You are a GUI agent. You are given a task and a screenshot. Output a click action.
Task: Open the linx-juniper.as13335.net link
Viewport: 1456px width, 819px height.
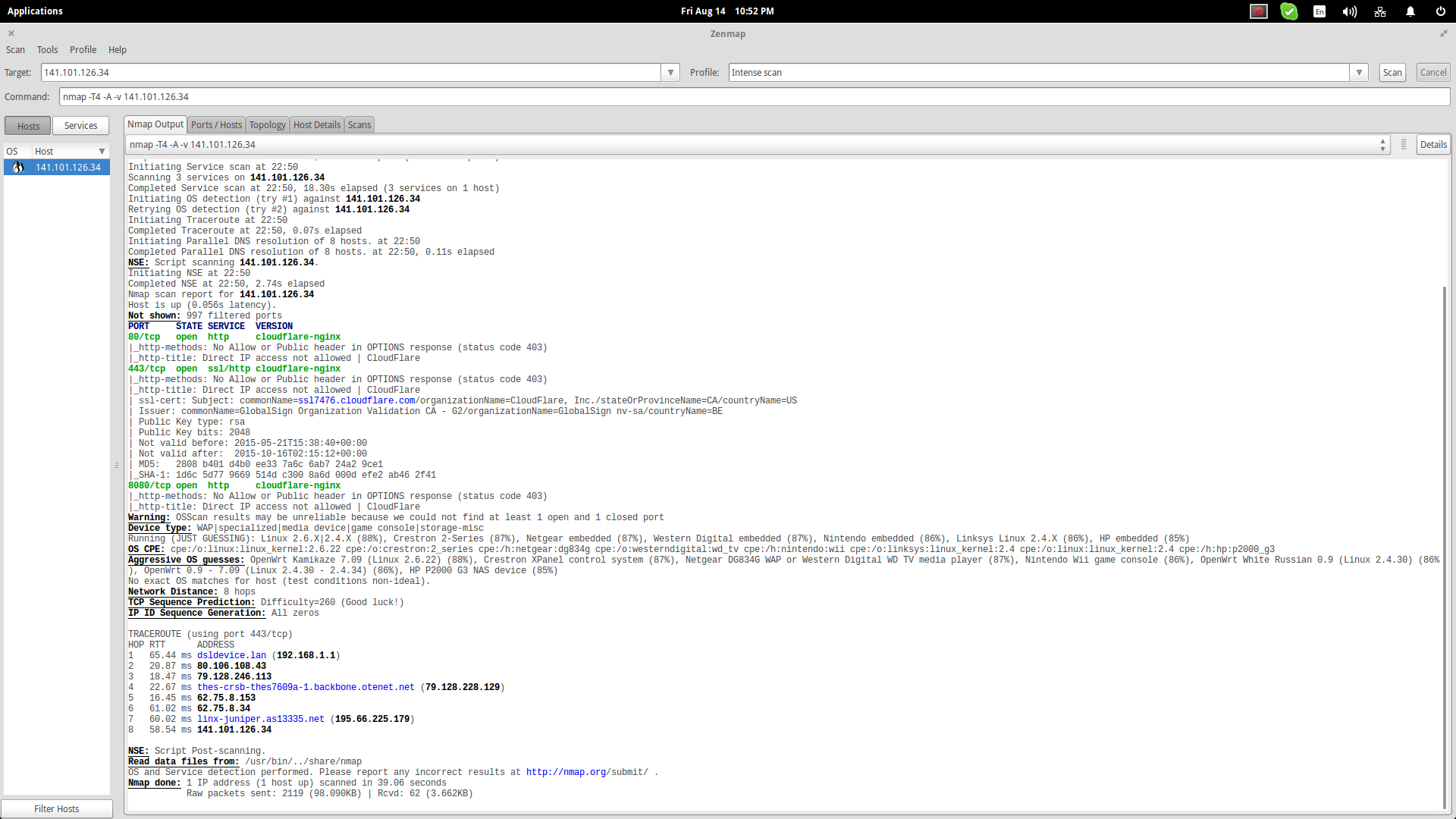click(261, 720)
